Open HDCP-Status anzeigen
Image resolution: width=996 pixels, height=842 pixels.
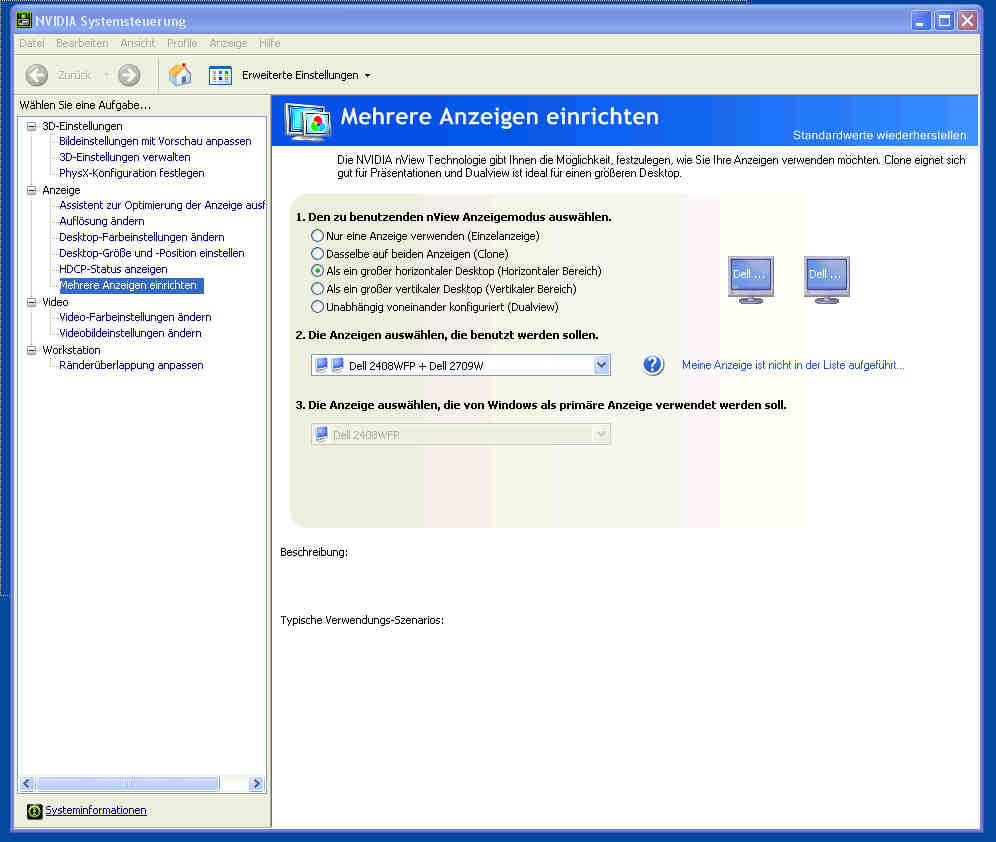point(113,269)
